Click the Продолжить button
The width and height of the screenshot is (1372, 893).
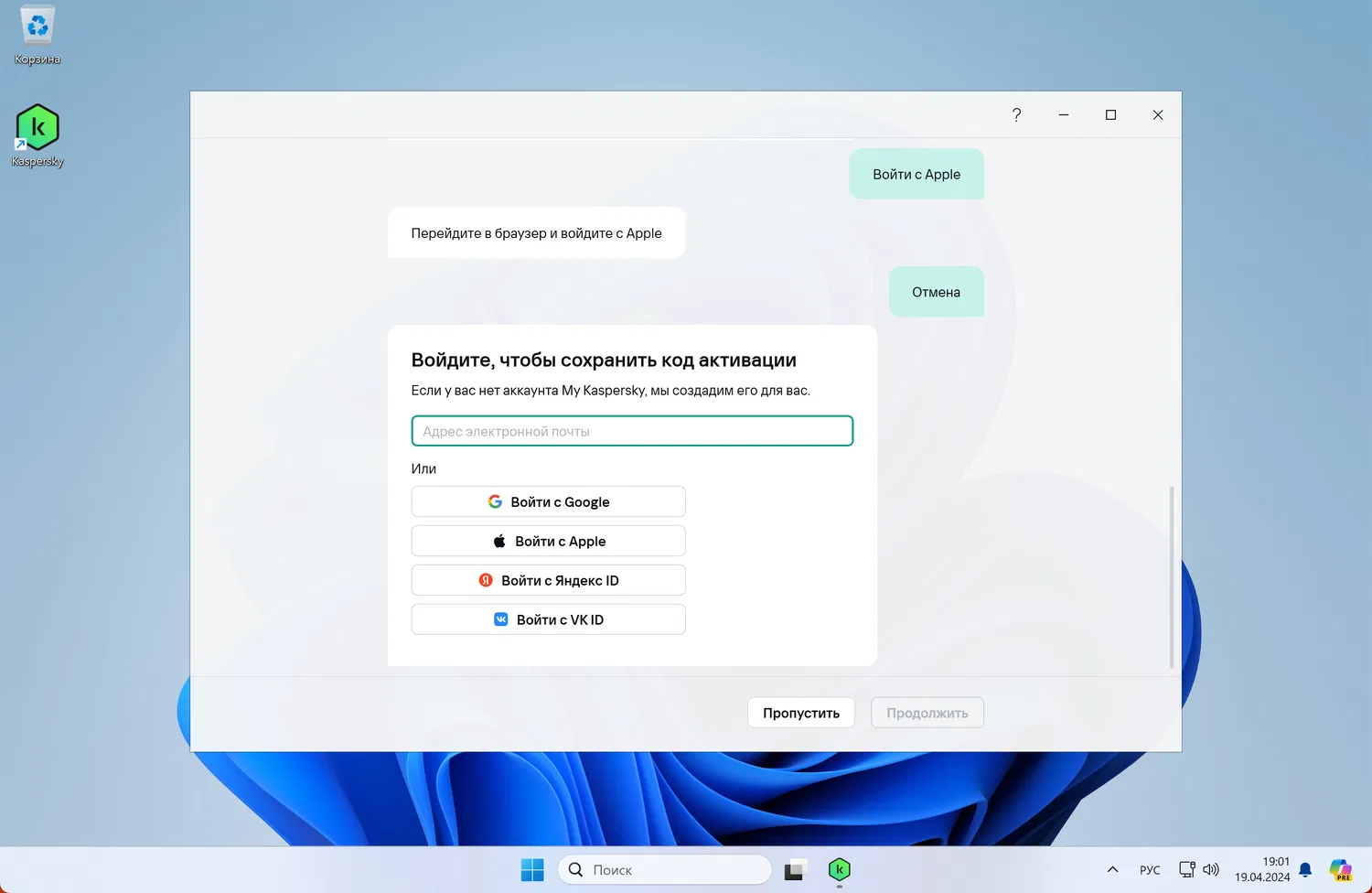(927, 713)
